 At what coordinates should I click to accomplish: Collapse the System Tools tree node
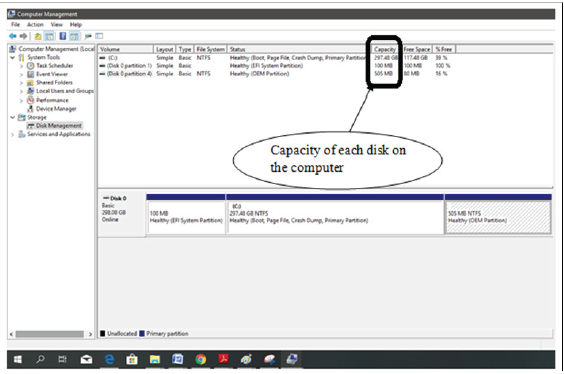click(13, 58)
